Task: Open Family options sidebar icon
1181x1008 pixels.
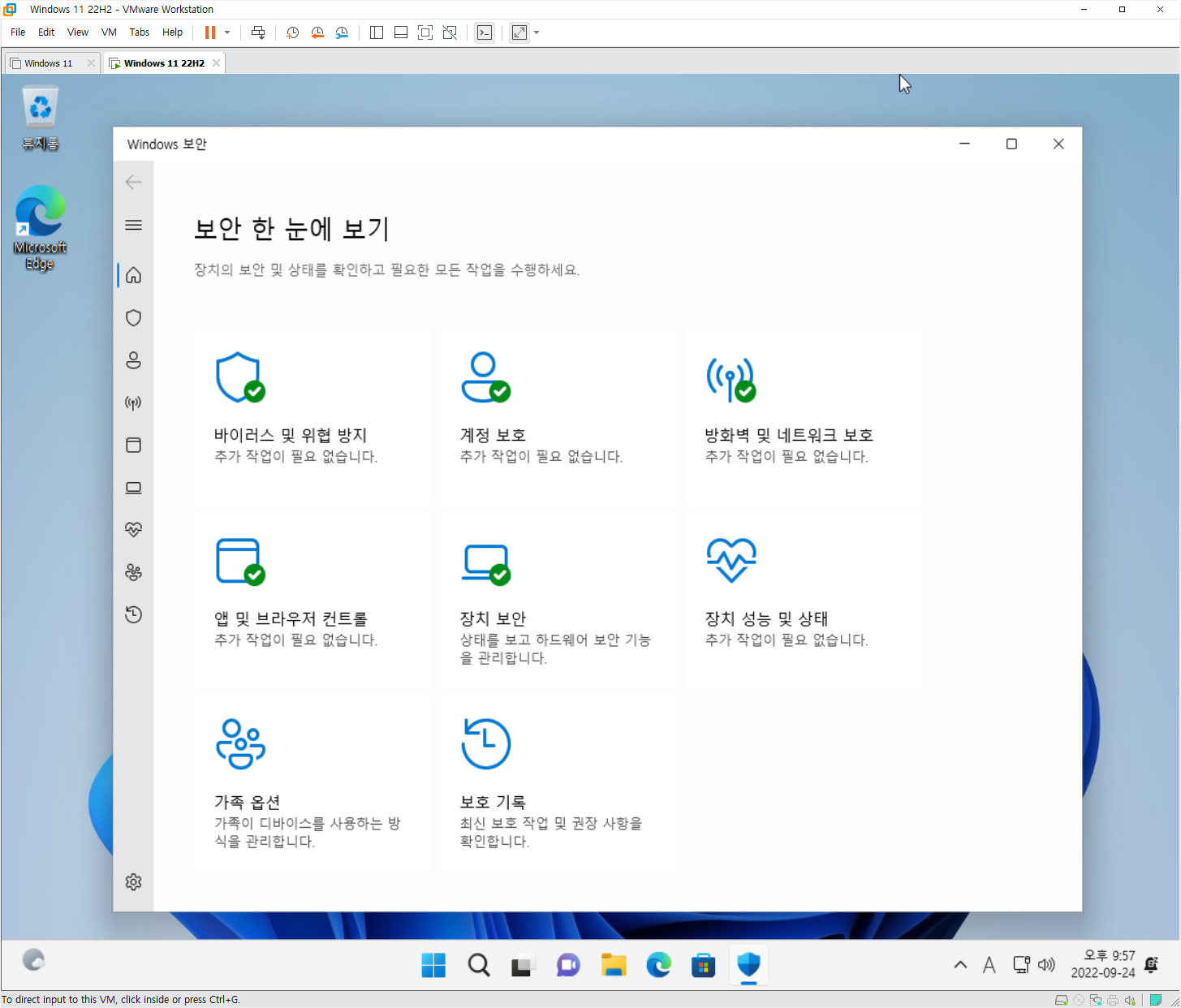Action: (x=134, y=572)
